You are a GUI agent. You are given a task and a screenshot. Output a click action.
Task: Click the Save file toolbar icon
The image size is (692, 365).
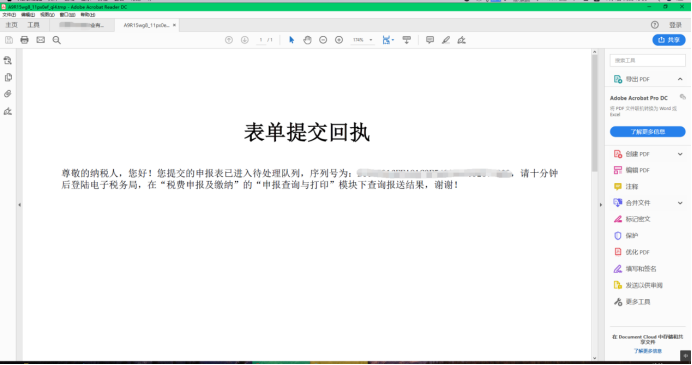pos(9,40)
